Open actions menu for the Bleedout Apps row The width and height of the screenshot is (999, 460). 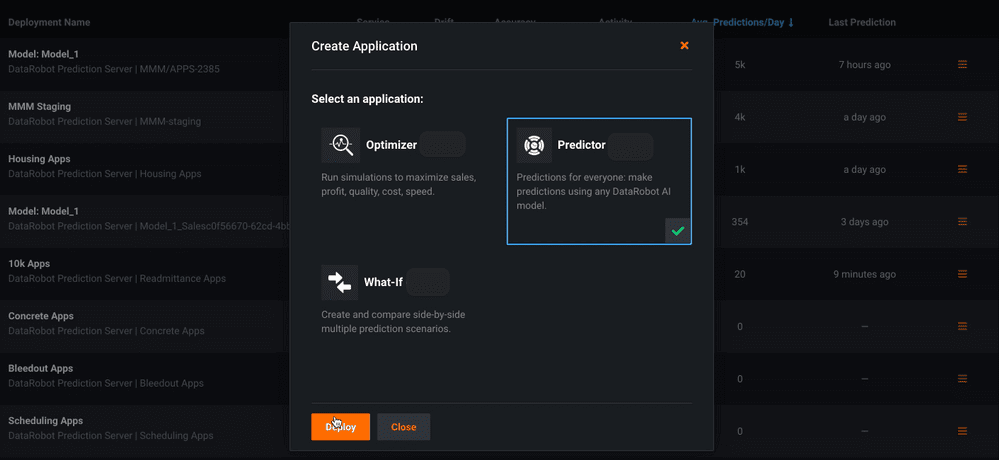[x=963, y=378]
